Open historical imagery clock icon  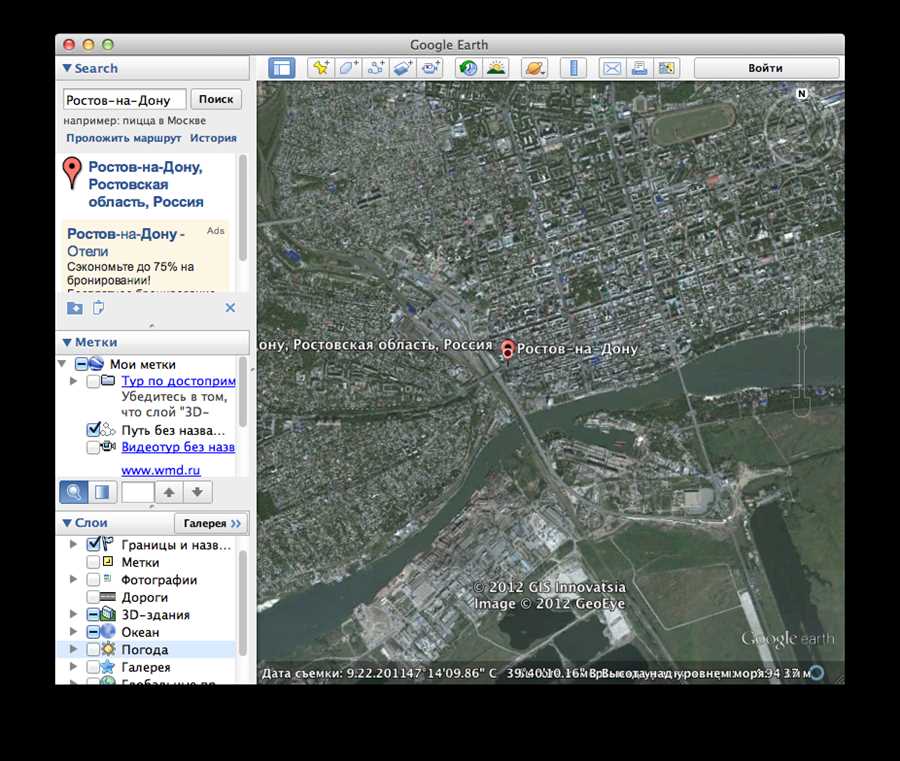pyautogui.click(x=467, y=68)
